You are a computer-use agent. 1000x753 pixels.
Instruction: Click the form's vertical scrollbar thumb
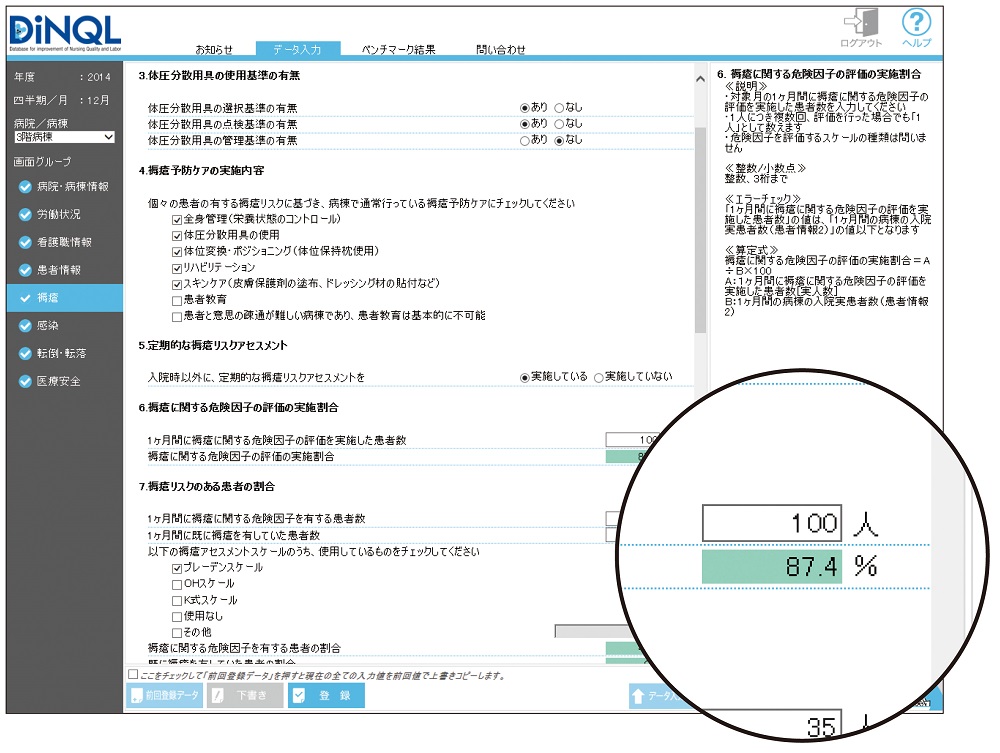click(x=700, y=230)
